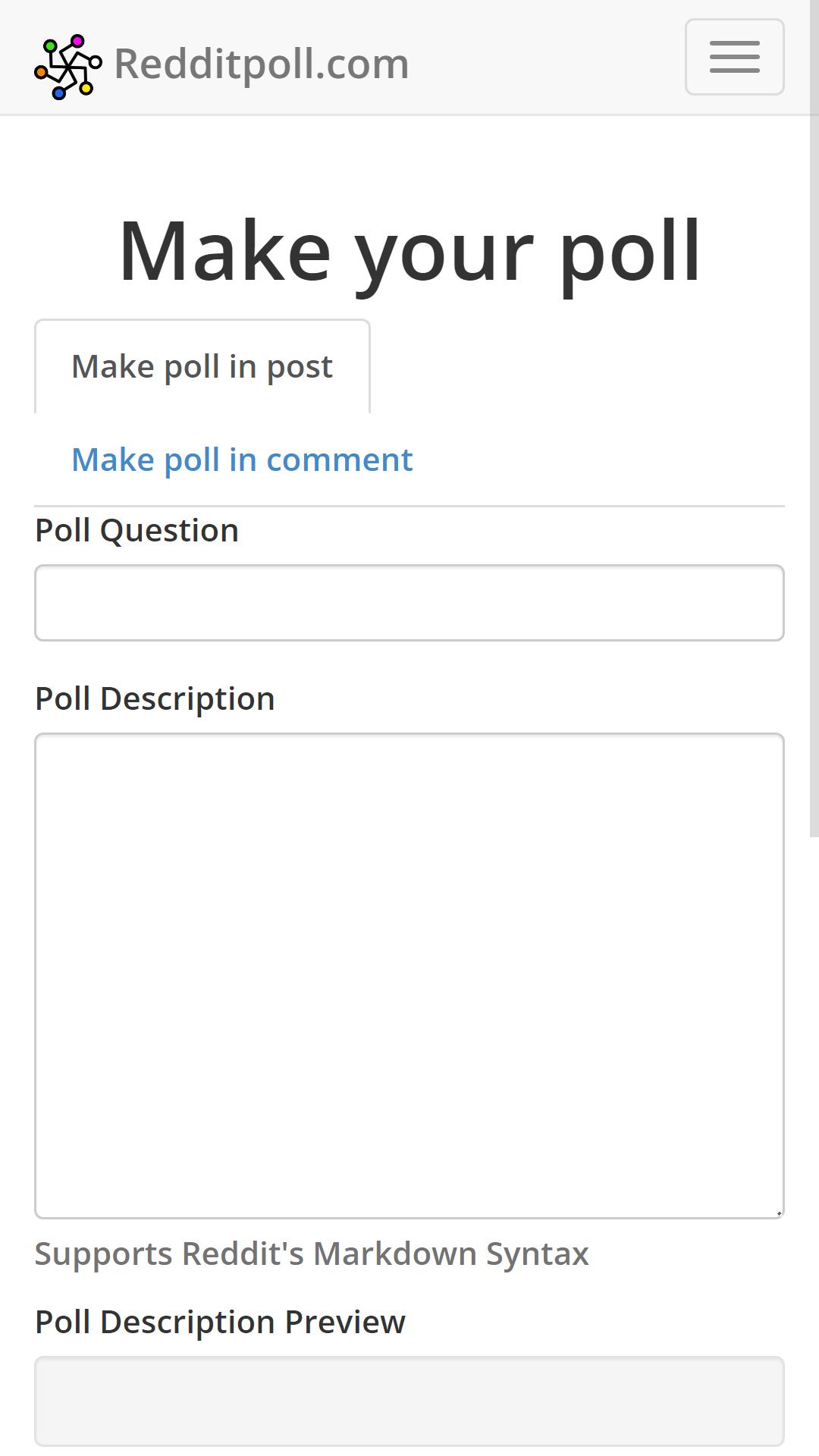Select the Make poll in post tab
Image resolution: width=819 pixels, height=1456 pixels.
(x=202, y=367)
